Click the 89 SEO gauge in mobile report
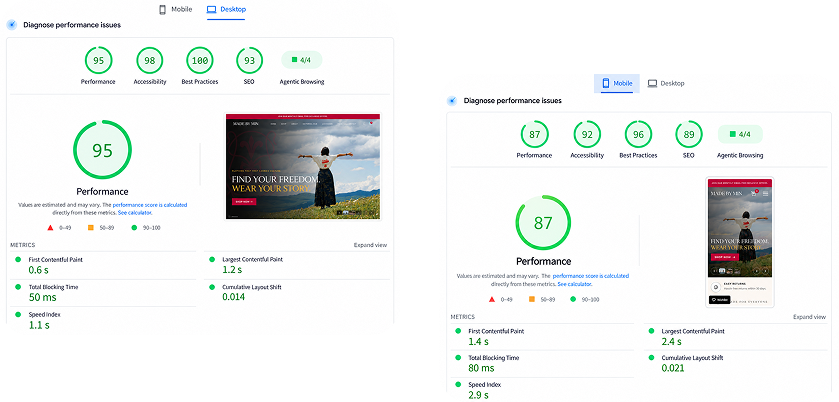The image size is (839, 402). pyautogui.click(x=689, y=134)
